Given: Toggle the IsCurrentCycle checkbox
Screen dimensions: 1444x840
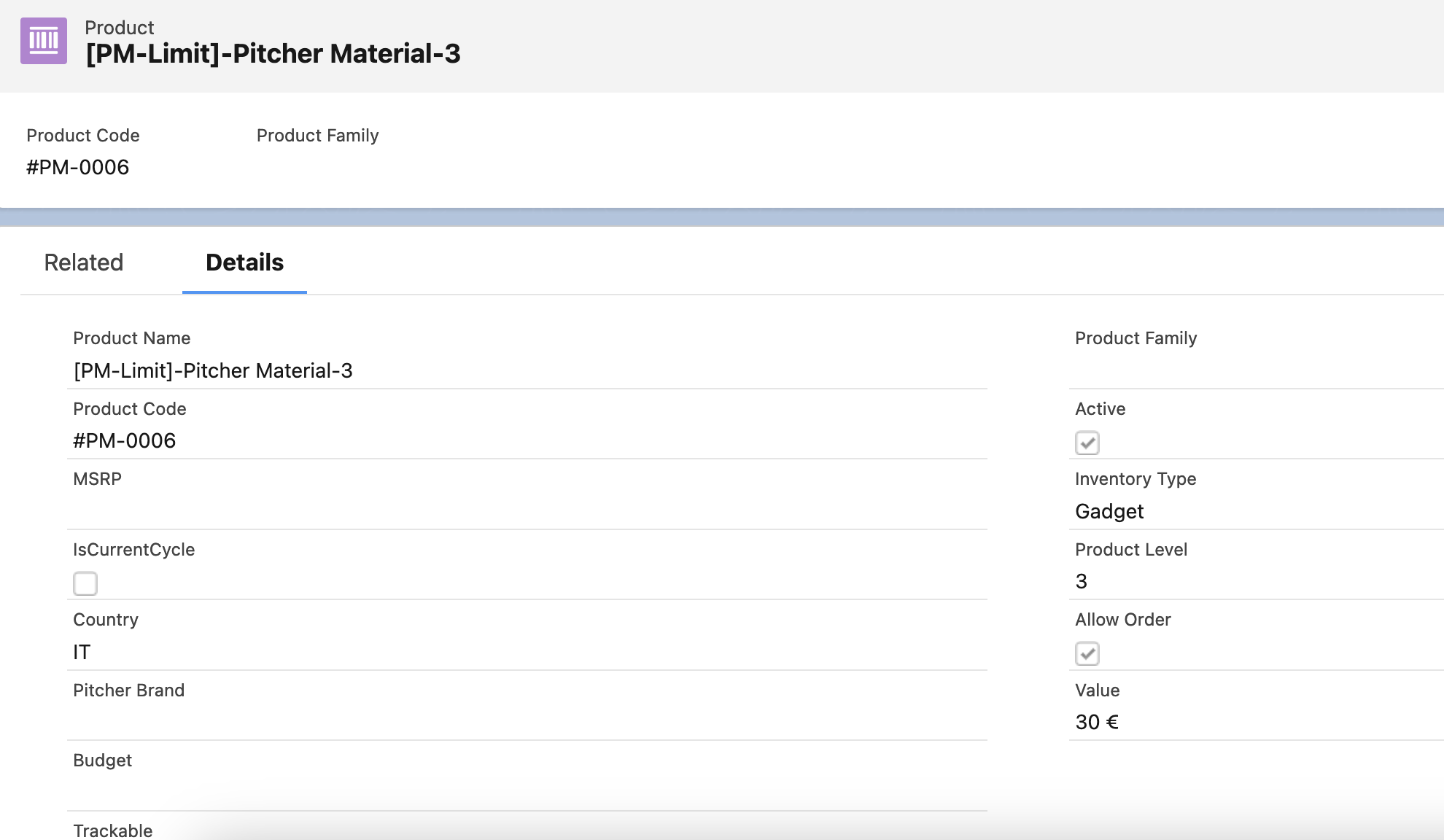Looking at the screenshot, I should point(85,583).
